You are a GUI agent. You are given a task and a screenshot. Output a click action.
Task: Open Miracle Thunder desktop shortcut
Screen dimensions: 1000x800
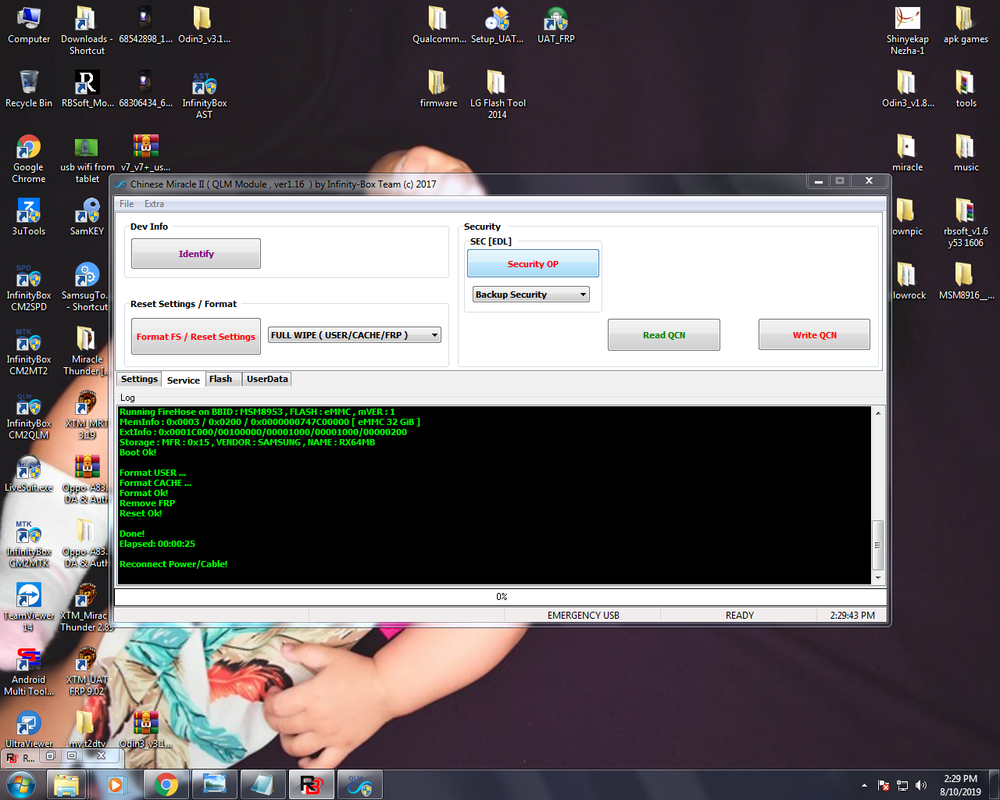click(87, 351)
